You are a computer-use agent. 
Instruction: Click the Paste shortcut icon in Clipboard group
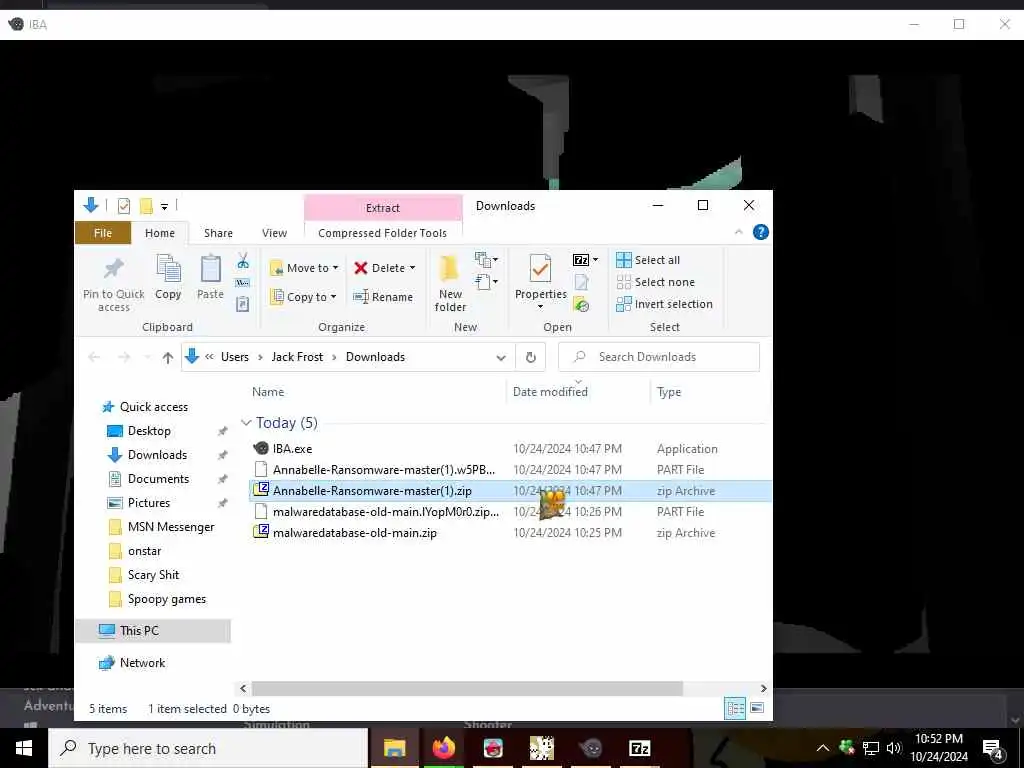click(x=243, y=304)
